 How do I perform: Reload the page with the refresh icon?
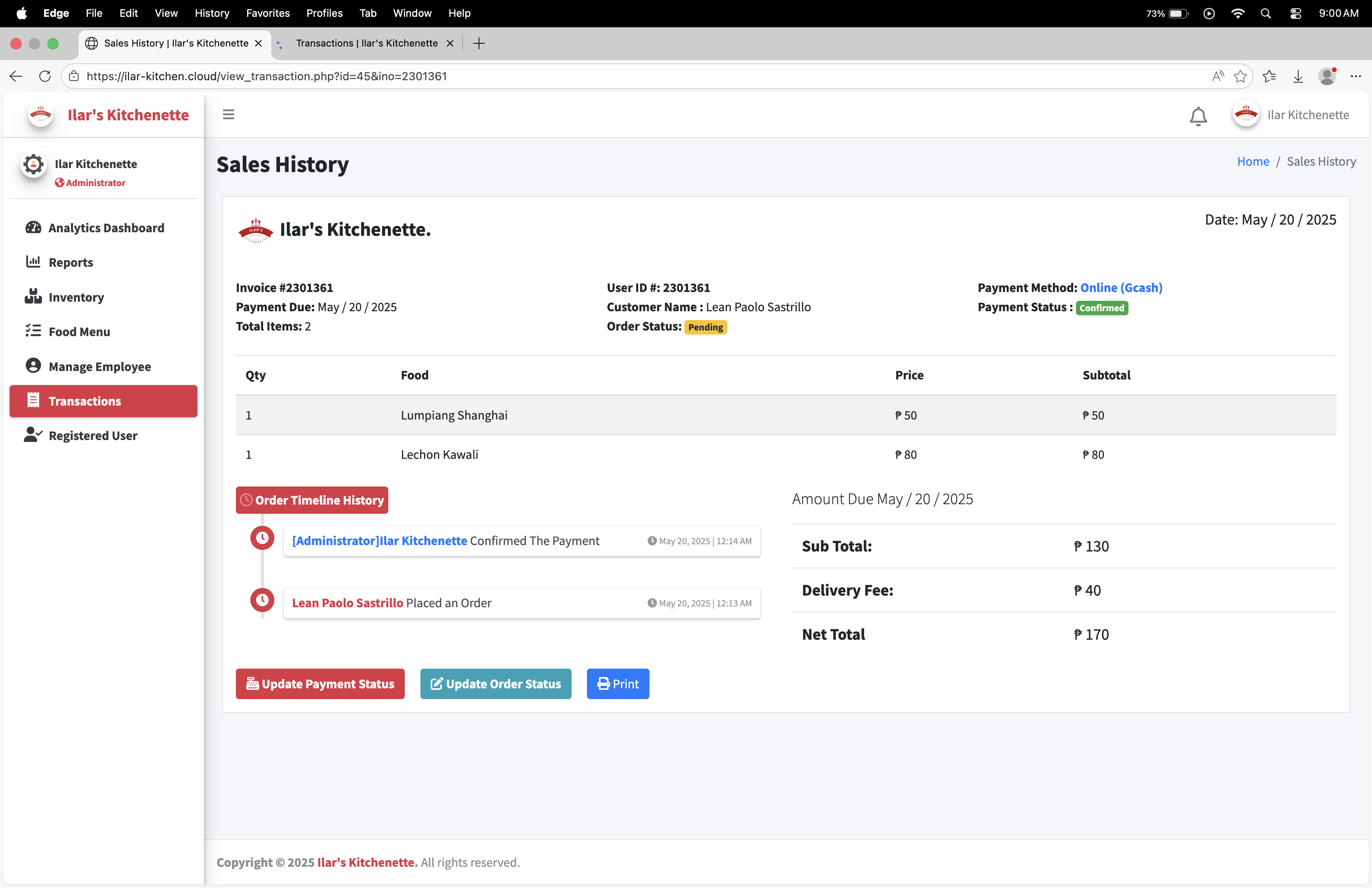click(x=45, y=76)
